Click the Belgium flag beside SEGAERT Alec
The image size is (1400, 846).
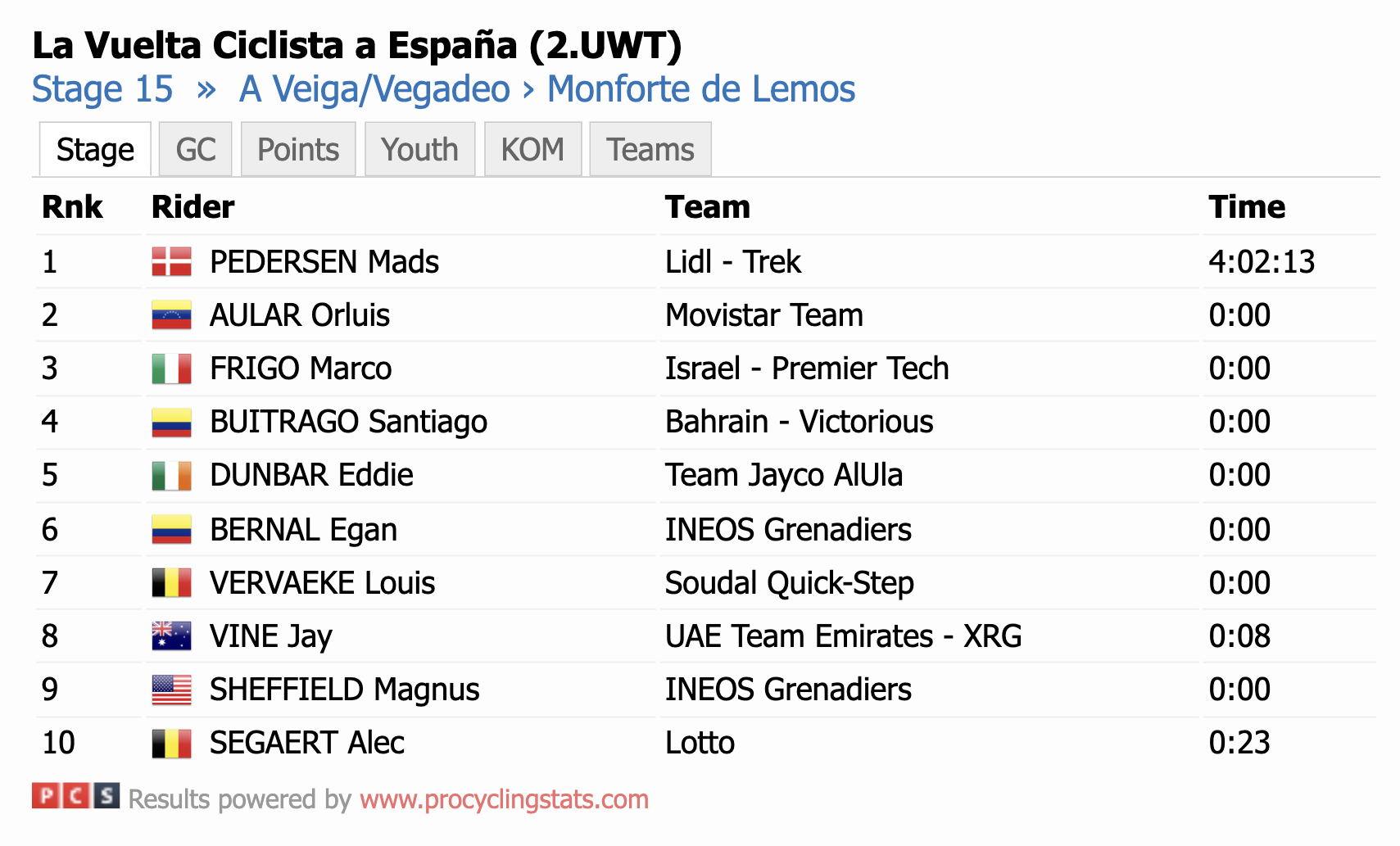(172, 743)
